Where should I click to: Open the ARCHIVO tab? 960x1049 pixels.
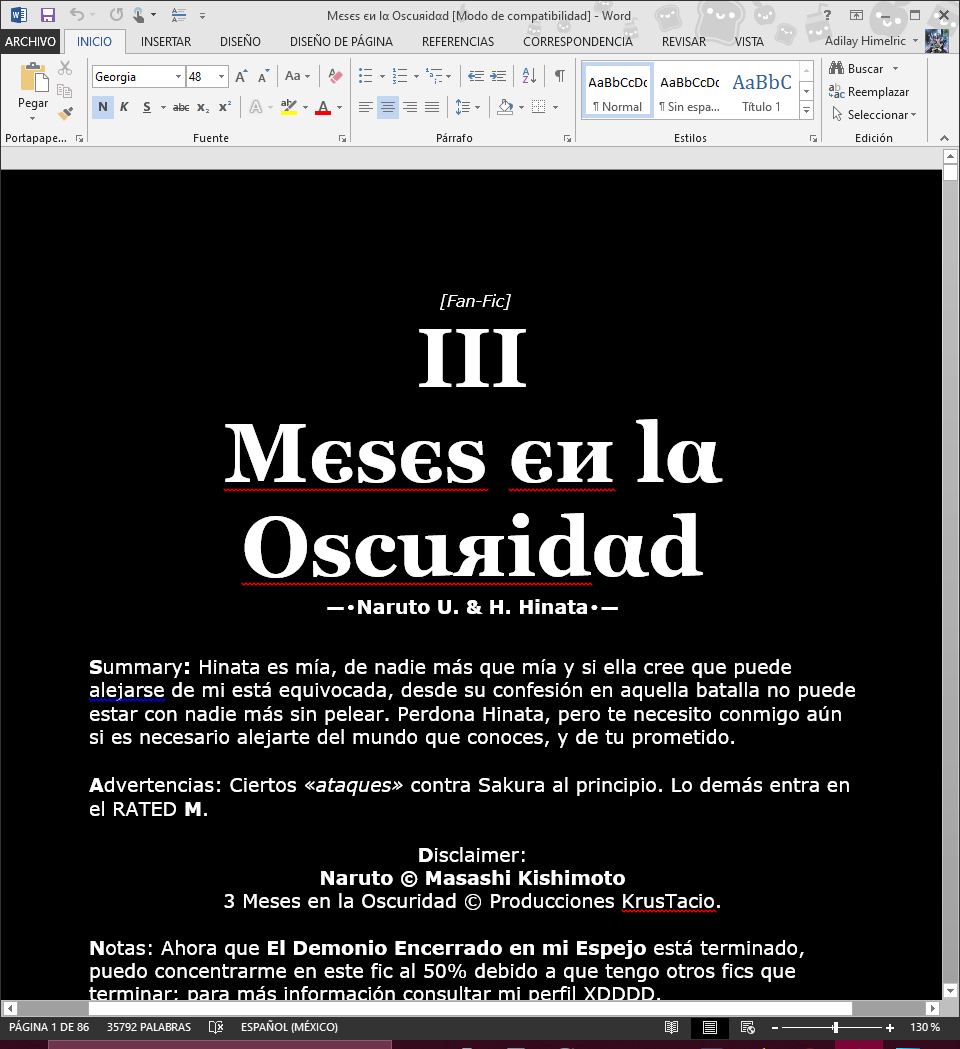coord(30,41)
